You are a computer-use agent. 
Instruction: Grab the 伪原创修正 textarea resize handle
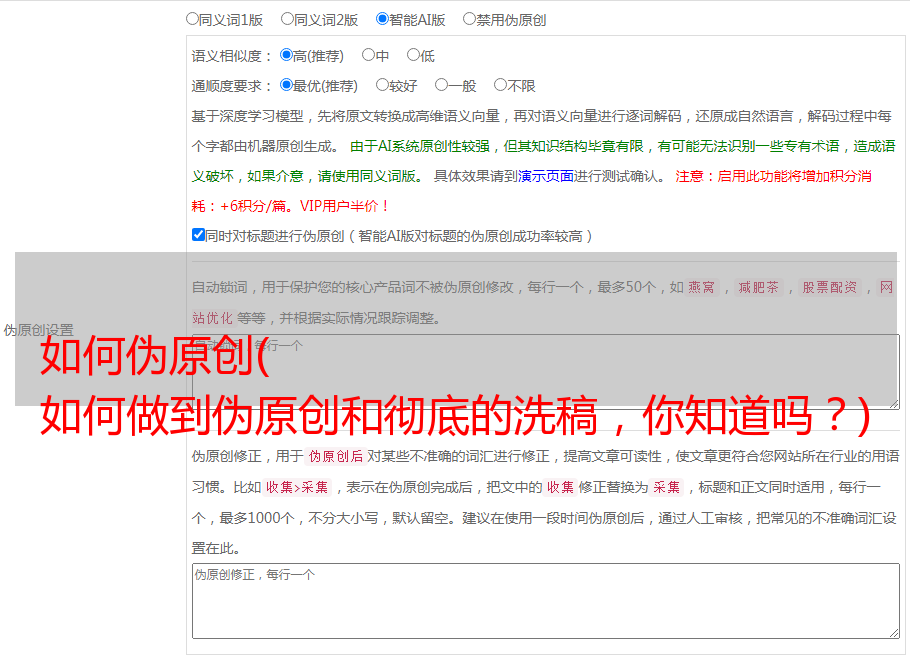click(x=893, y=632)
